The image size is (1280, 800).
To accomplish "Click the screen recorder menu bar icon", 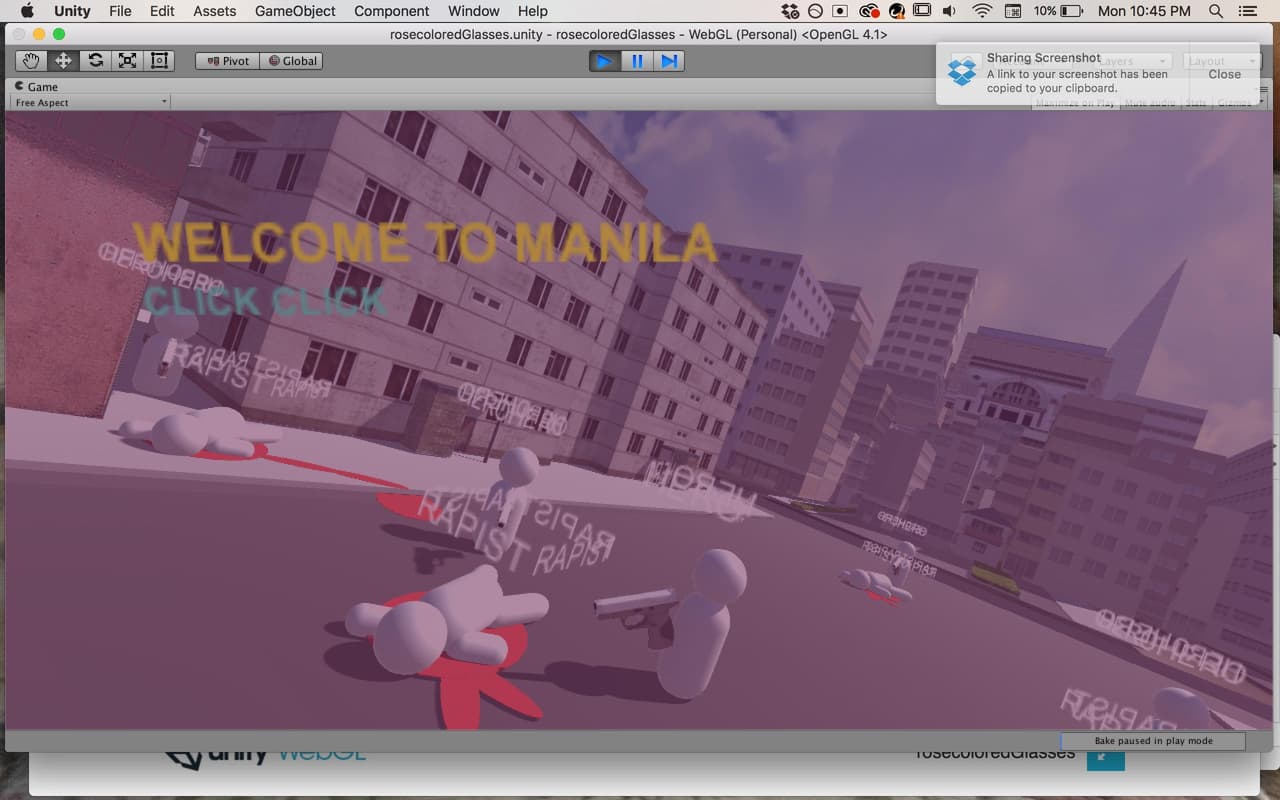I will [841, 11].
